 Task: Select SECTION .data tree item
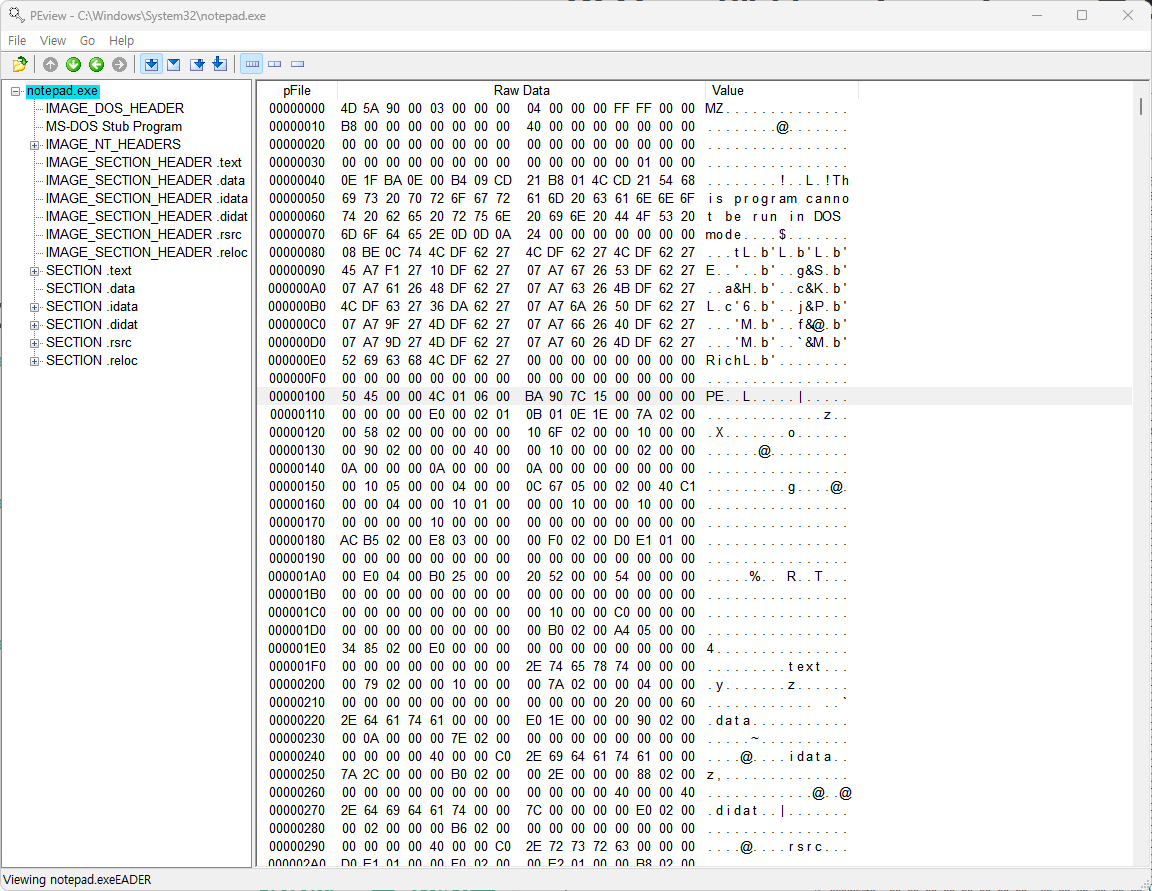coord(90,289)
